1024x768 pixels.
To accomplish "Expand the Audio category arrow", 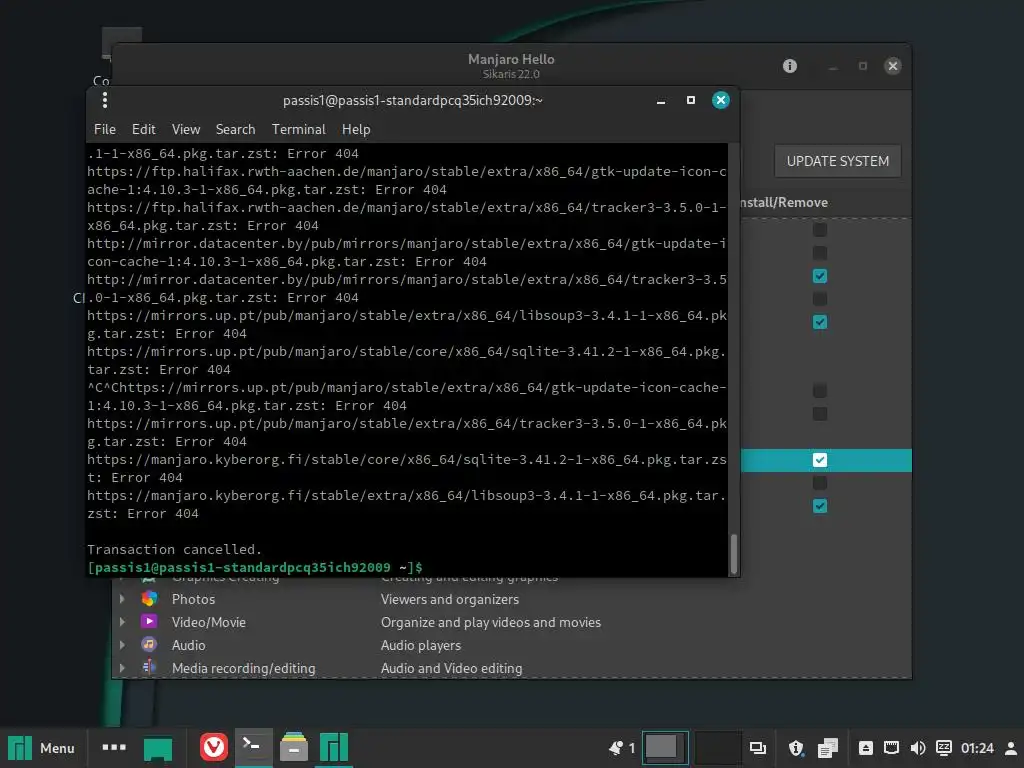I will pyautogui.click(x=122, y=645).
